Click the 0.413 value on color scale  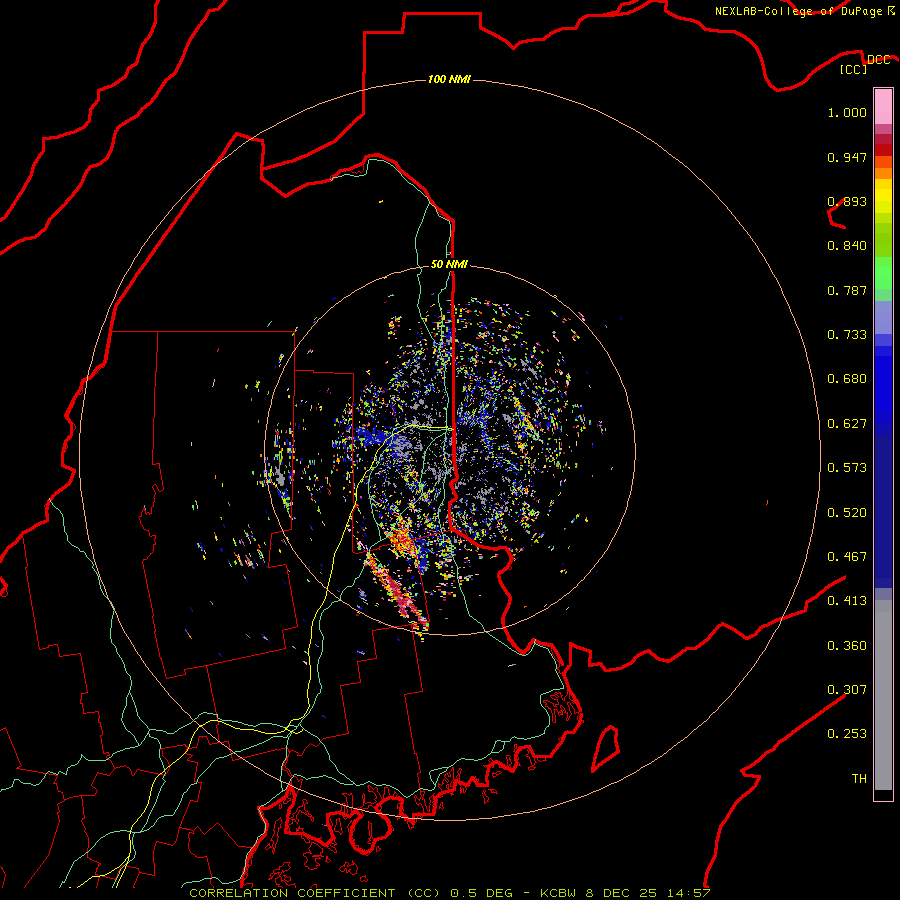point(847,601)
